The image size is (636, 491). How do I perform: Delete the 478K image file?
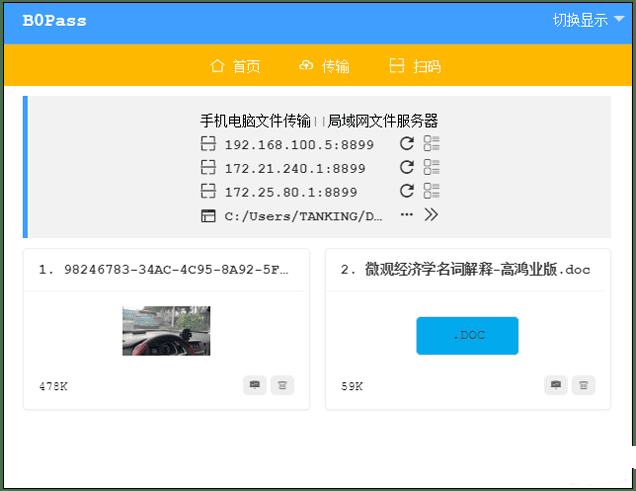pos(282,384)
